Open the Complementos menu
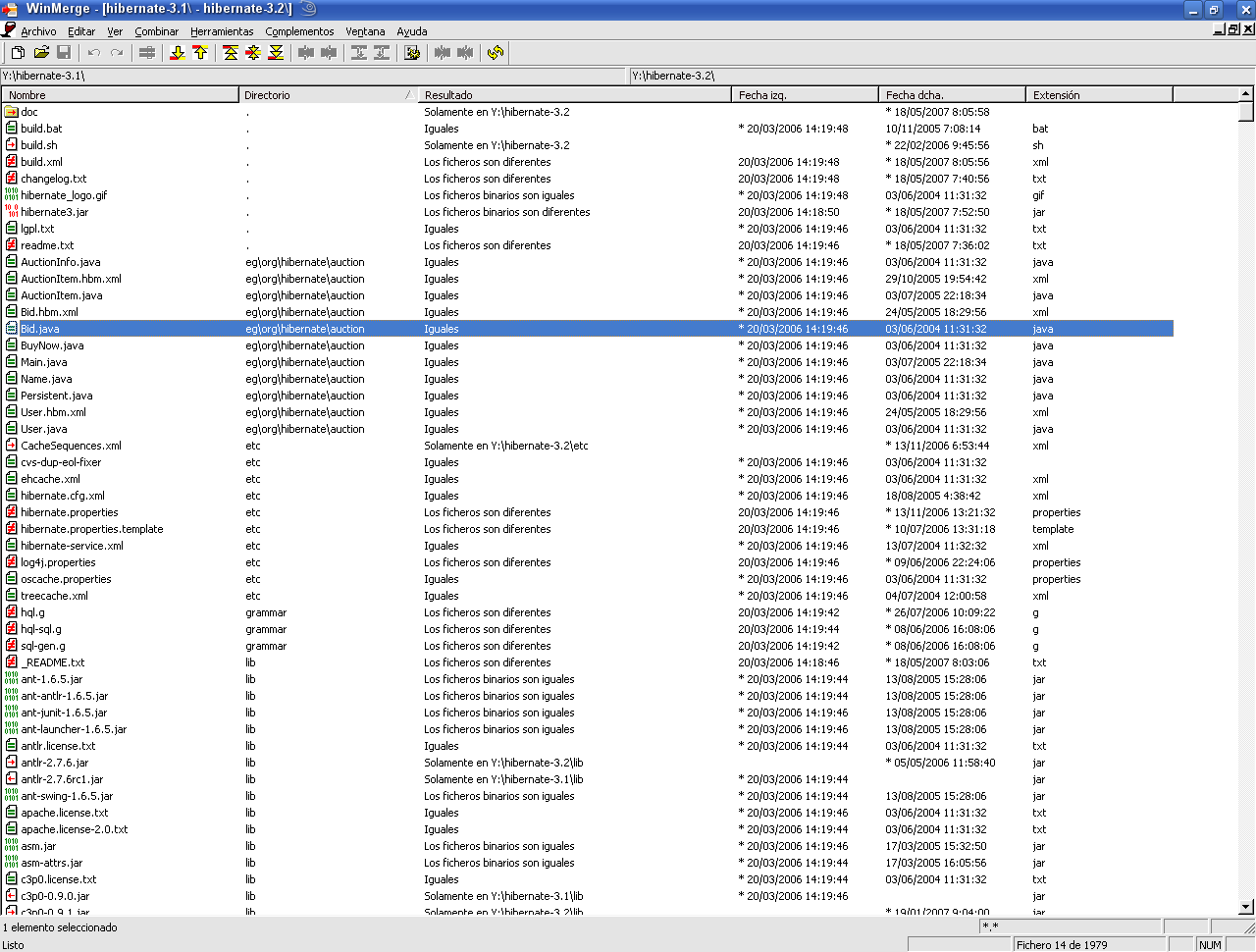1256x952 pixels. coord(299,30)
